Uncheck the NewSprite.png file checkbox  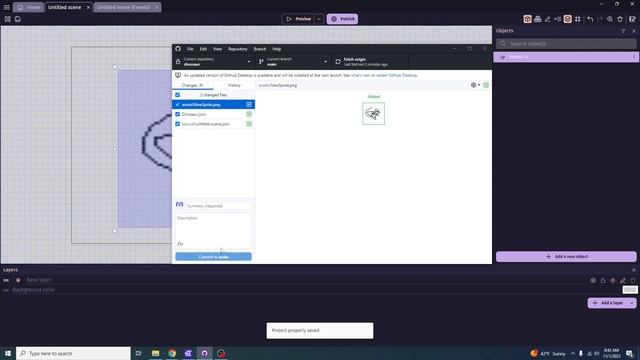(x=178, y=104)
